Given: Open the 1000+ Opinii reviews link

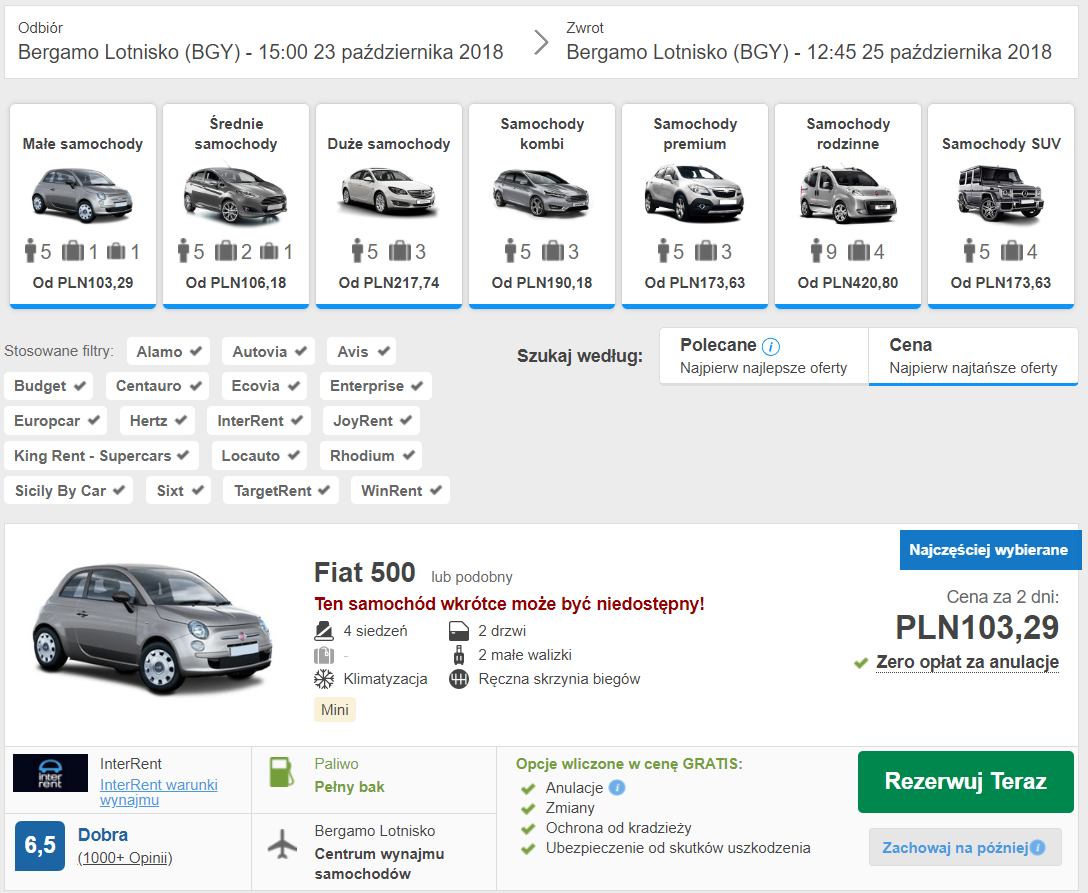Looking at the screenshot, I should 125,858.
